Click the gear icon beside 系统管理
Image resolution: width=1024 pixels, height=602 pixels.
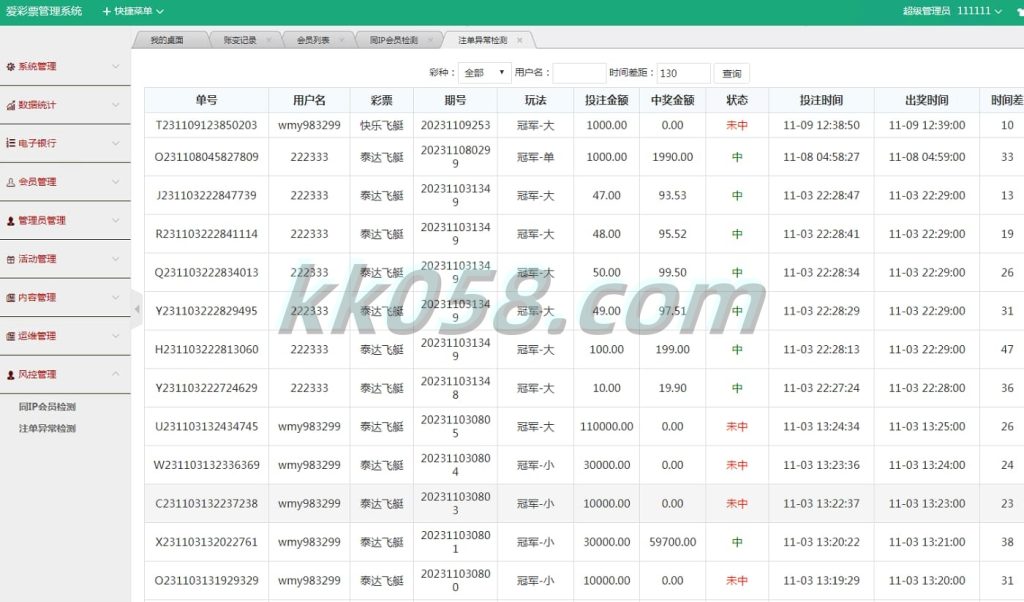pyautogui.click(x=10, y=67)
